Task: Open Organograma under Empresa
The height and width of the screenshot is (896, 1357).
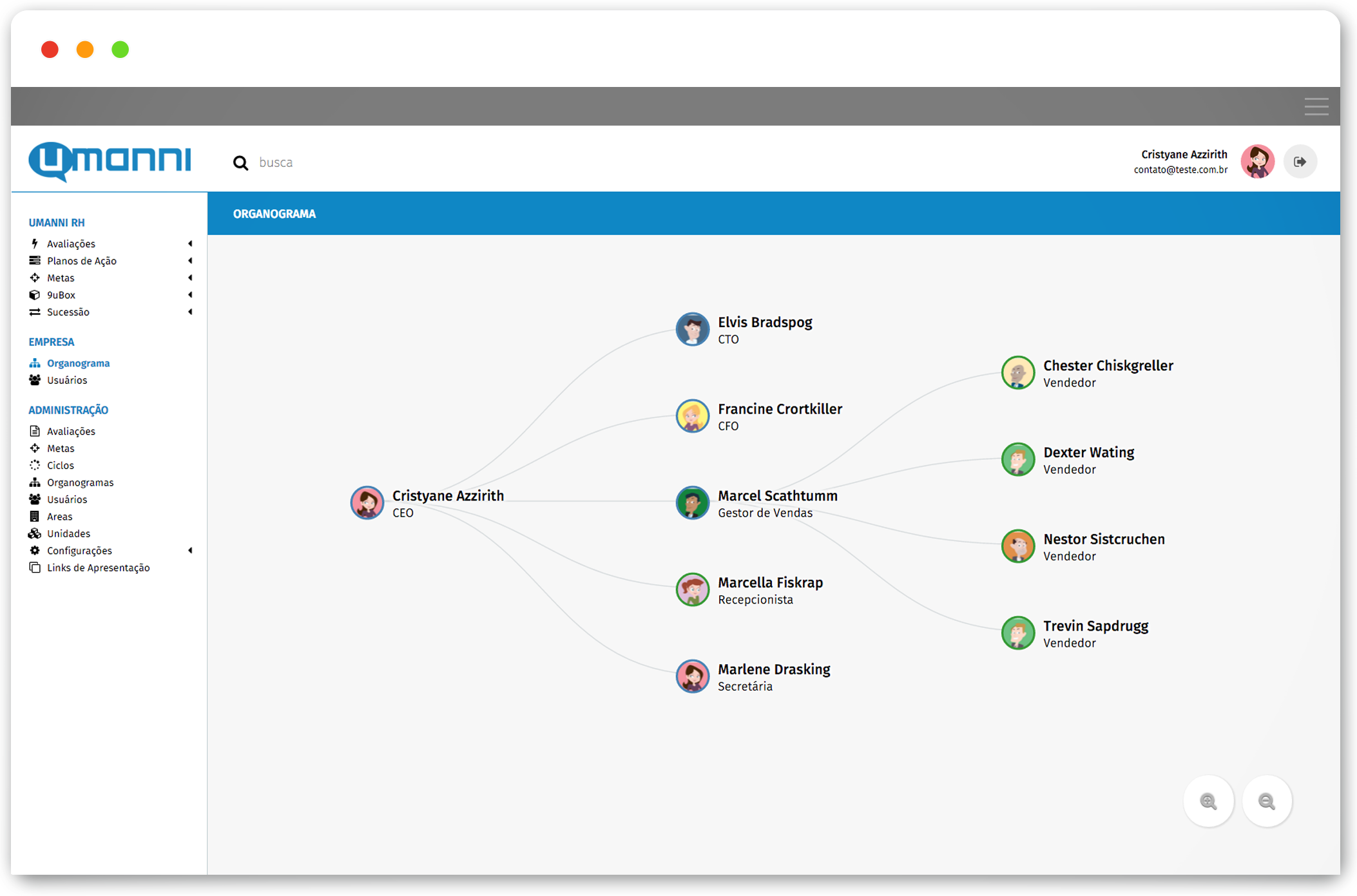Action: pyautogui.click(x=78, y=363)
